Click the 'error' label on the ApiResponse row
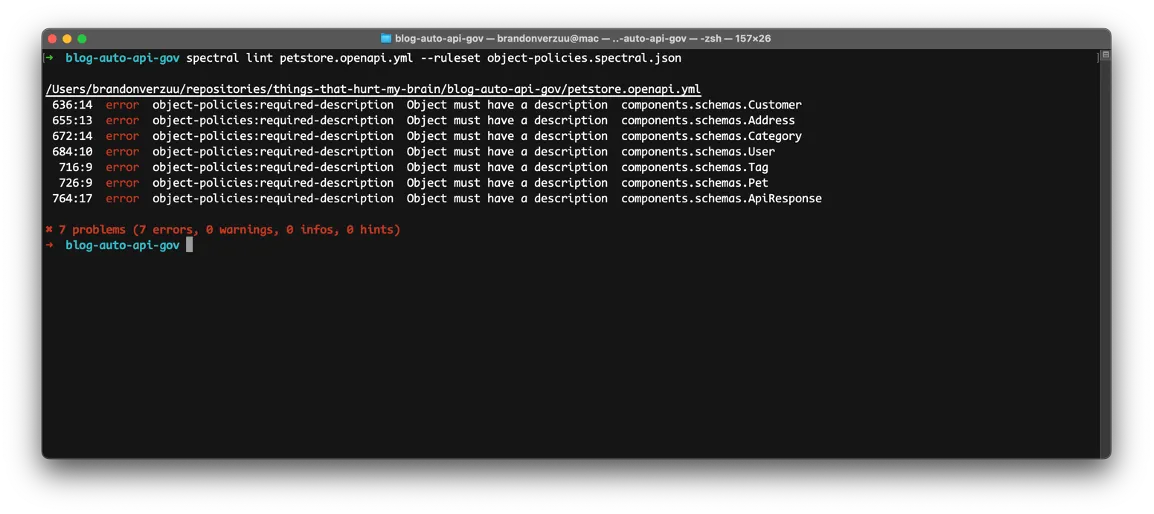Viewport: 1154px width, 514px height. [x=122, y=198]
